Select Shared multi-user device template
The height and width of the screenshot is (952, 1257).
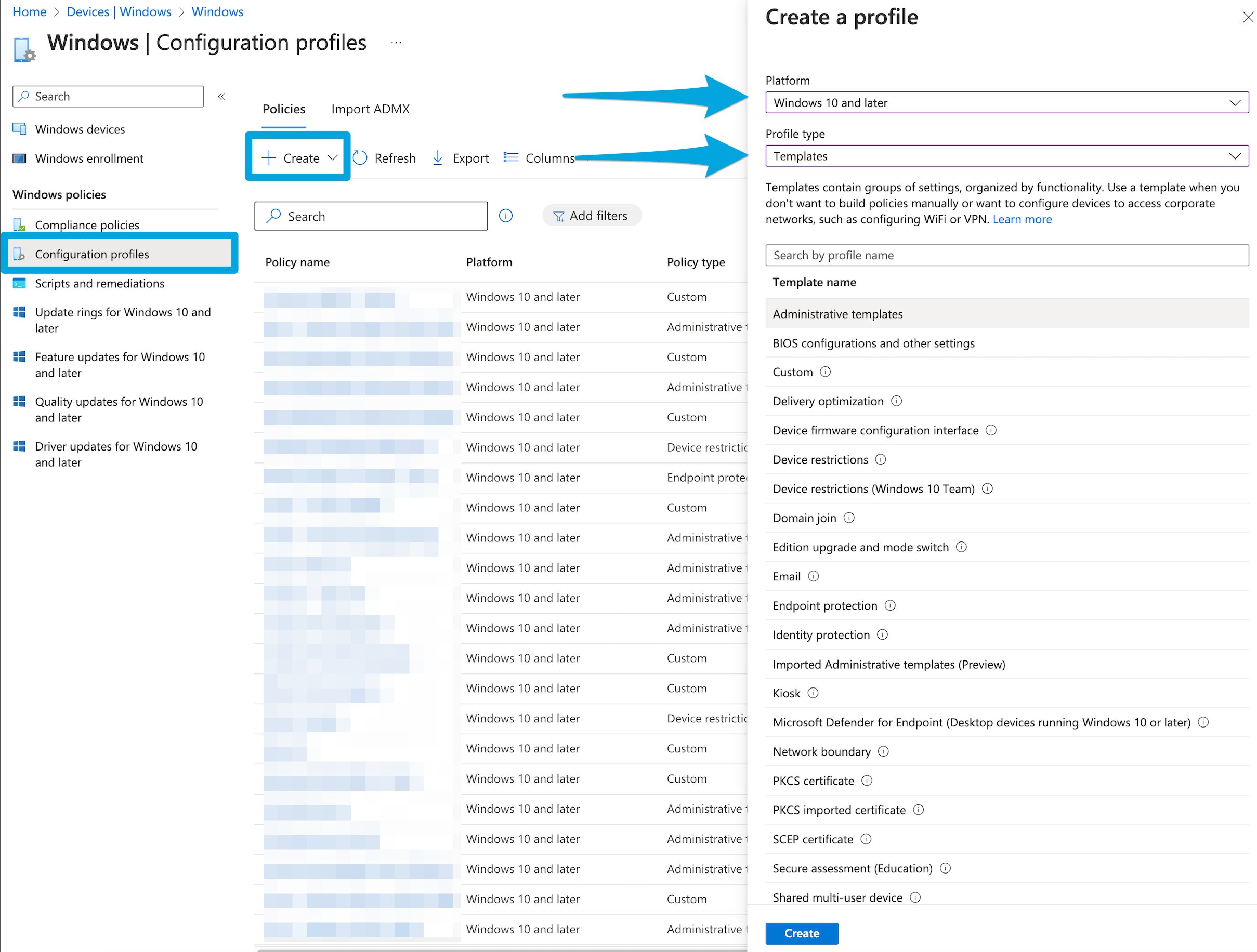[x=1007, y=897]
